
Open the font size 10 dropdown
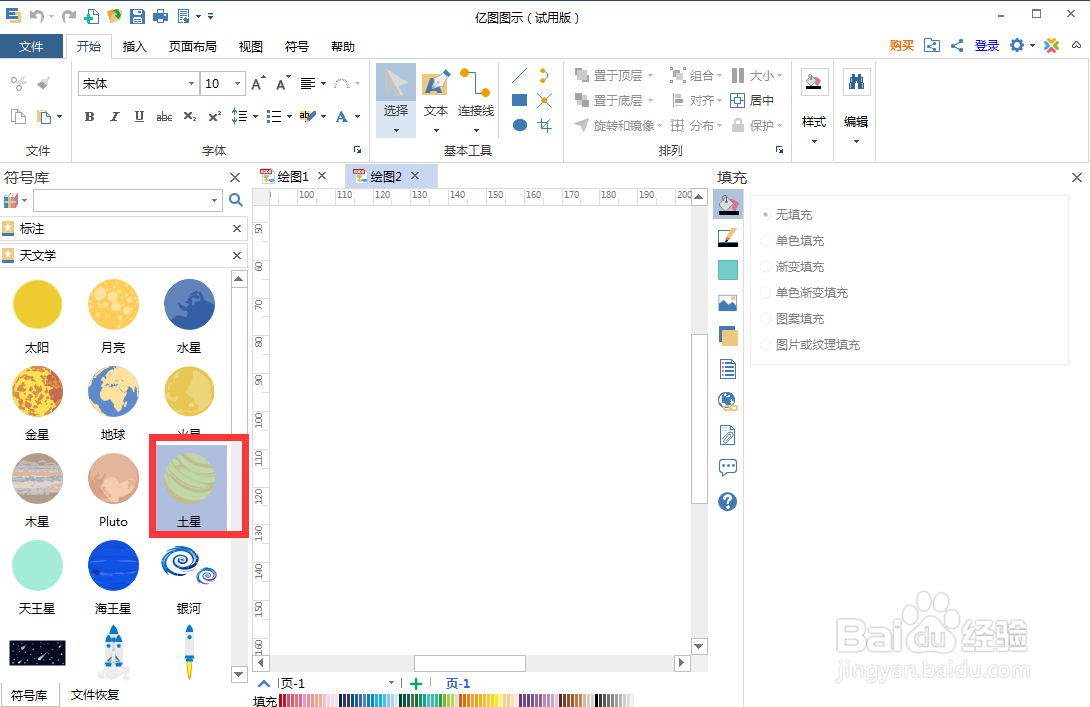237,83
